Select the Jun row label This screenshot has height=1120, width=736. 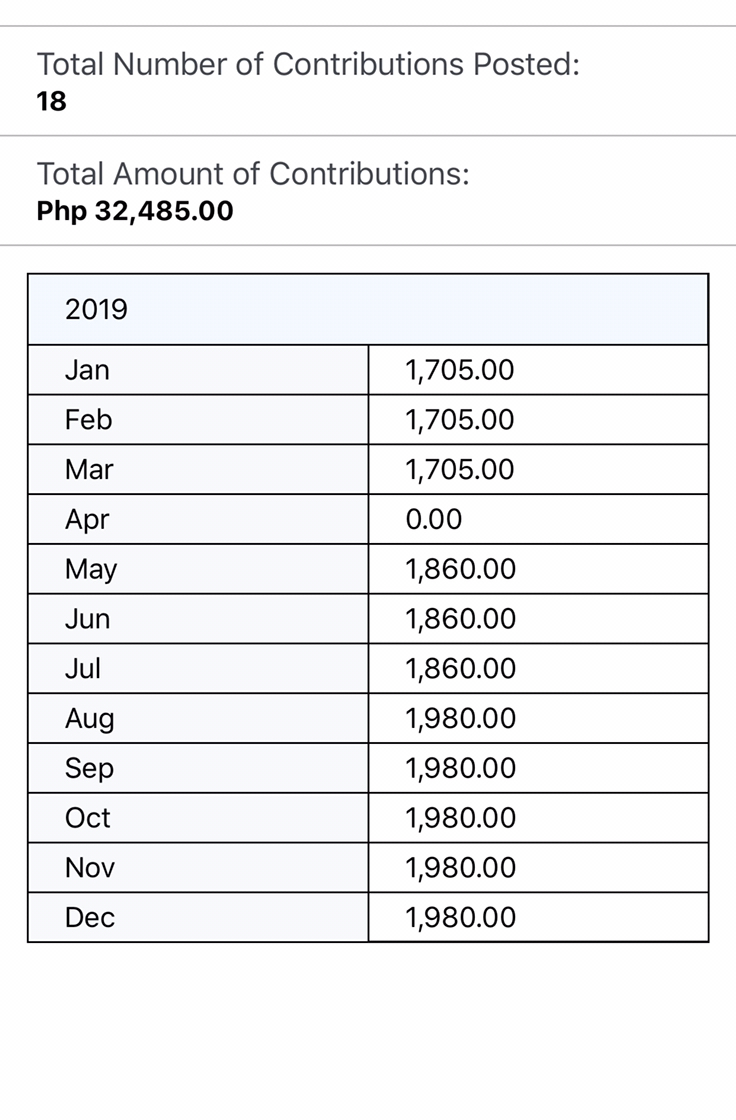[88, 619]
